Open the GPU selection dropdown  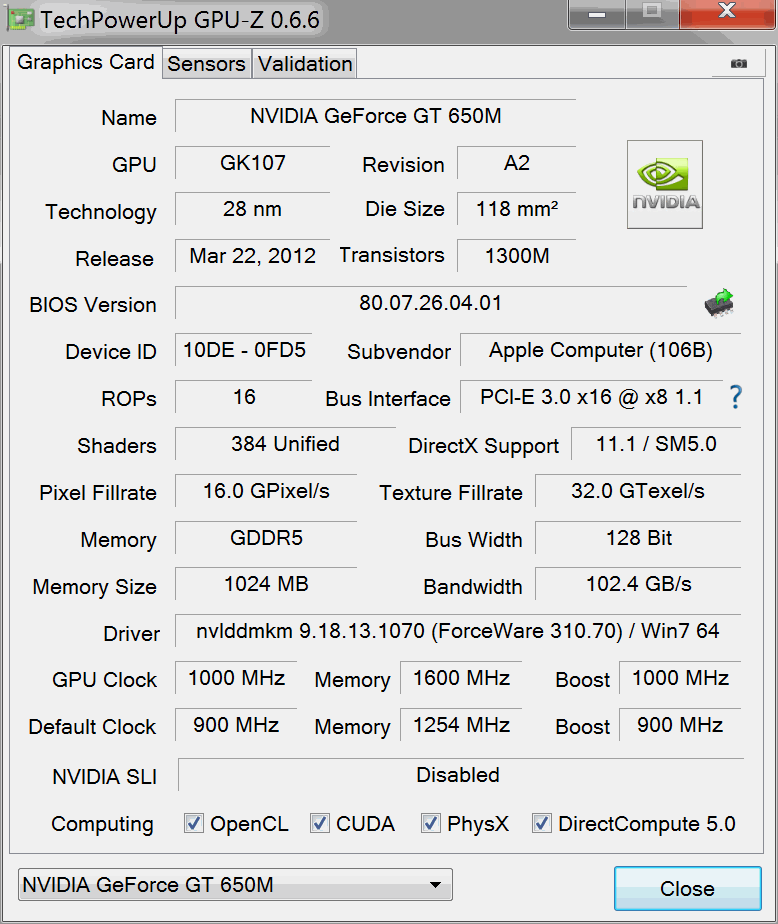pyautogui.click(x=235, y=885)
